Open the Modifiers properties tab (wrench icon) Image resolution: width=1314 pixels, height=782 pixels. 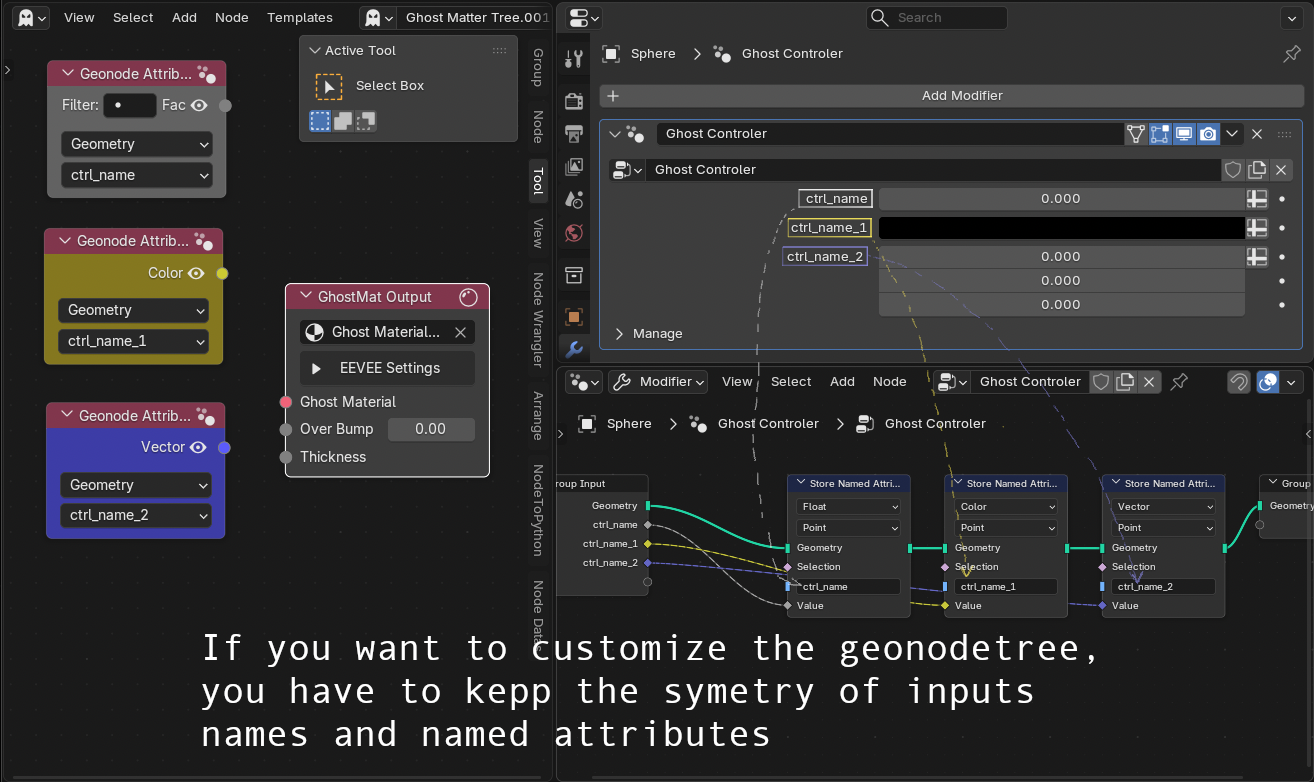point(574,349)
